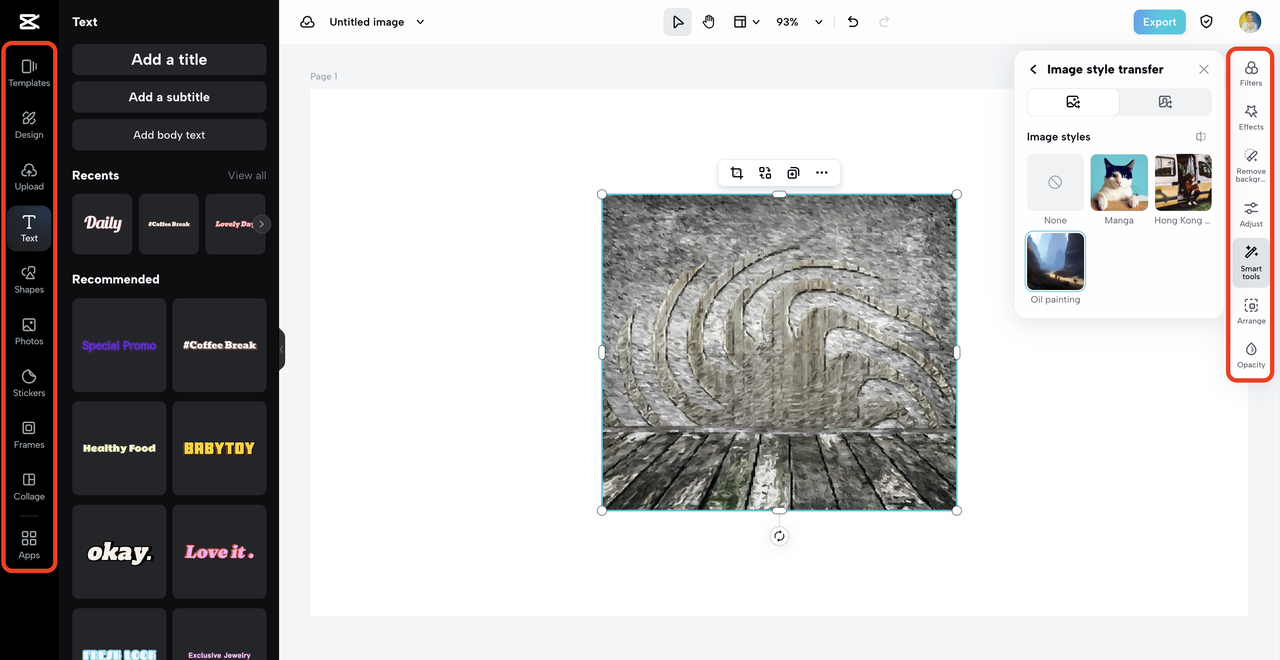This screenshot has width=1280, height=660.
Task: Open the Templates sidebar panel
Action: pos(29,72)
